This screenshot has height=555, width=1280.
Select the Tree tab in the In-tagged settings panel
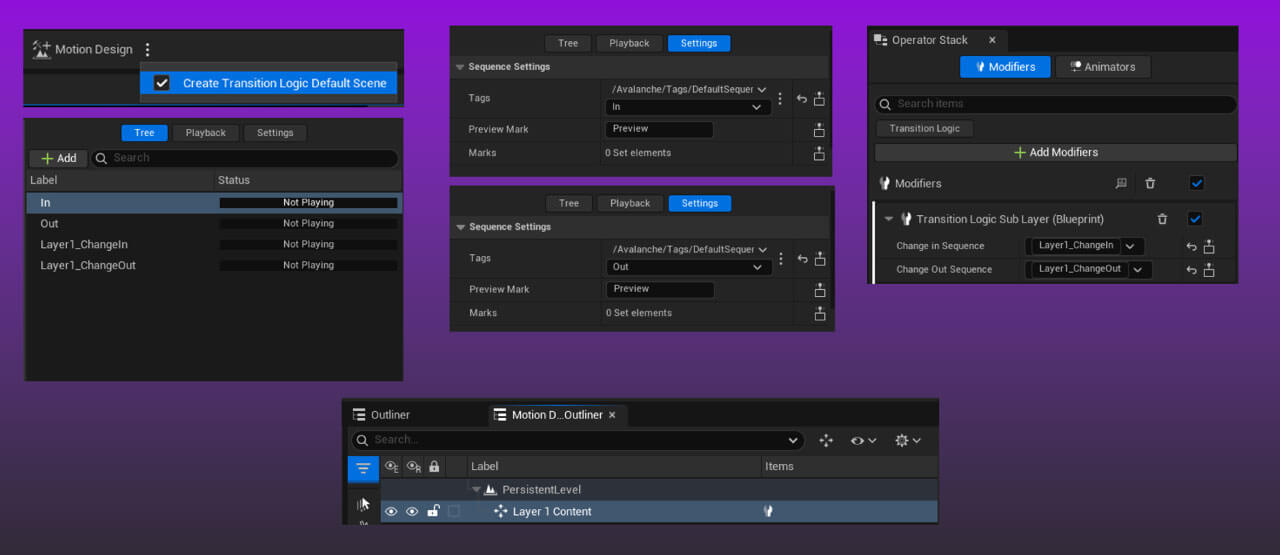coord(568,43)
